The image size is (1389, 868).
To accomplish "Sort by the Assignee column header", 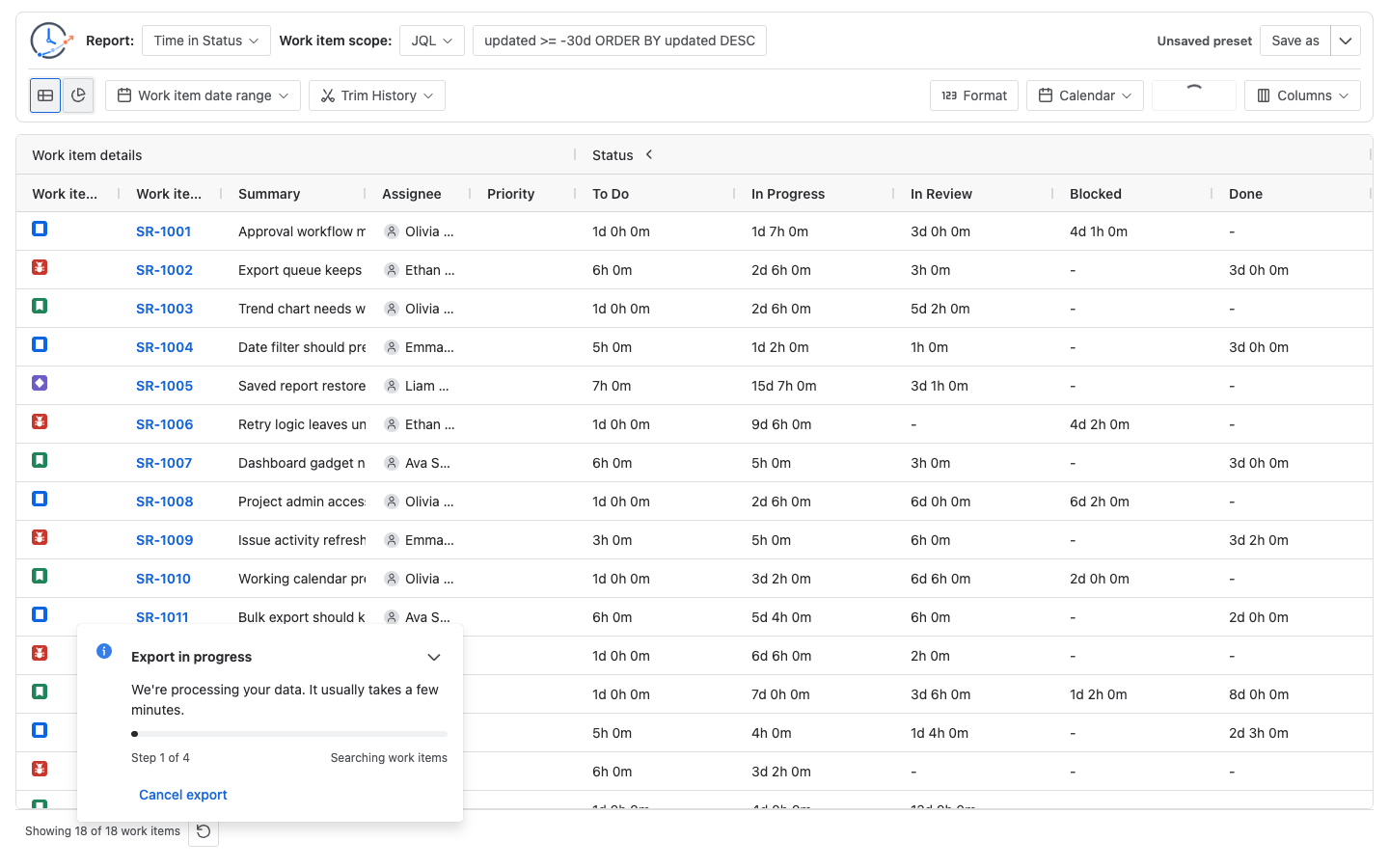I will tap(412, 194).
